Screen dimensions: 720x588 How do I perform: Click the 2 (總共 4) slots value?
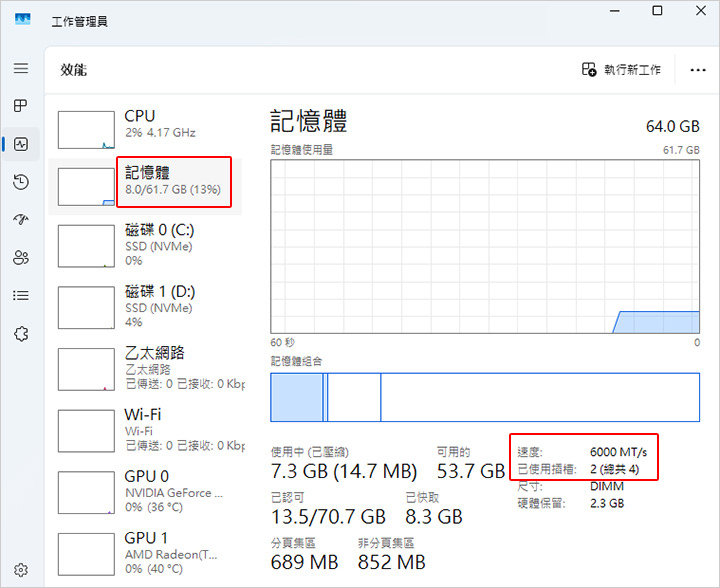point(614,469)
